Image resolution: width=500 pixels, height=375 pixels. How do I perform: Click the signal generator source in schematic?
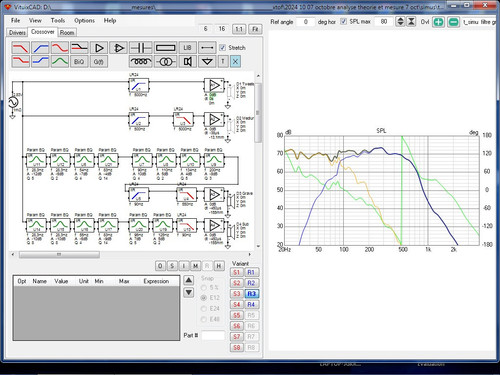click(x=13, y=102)
